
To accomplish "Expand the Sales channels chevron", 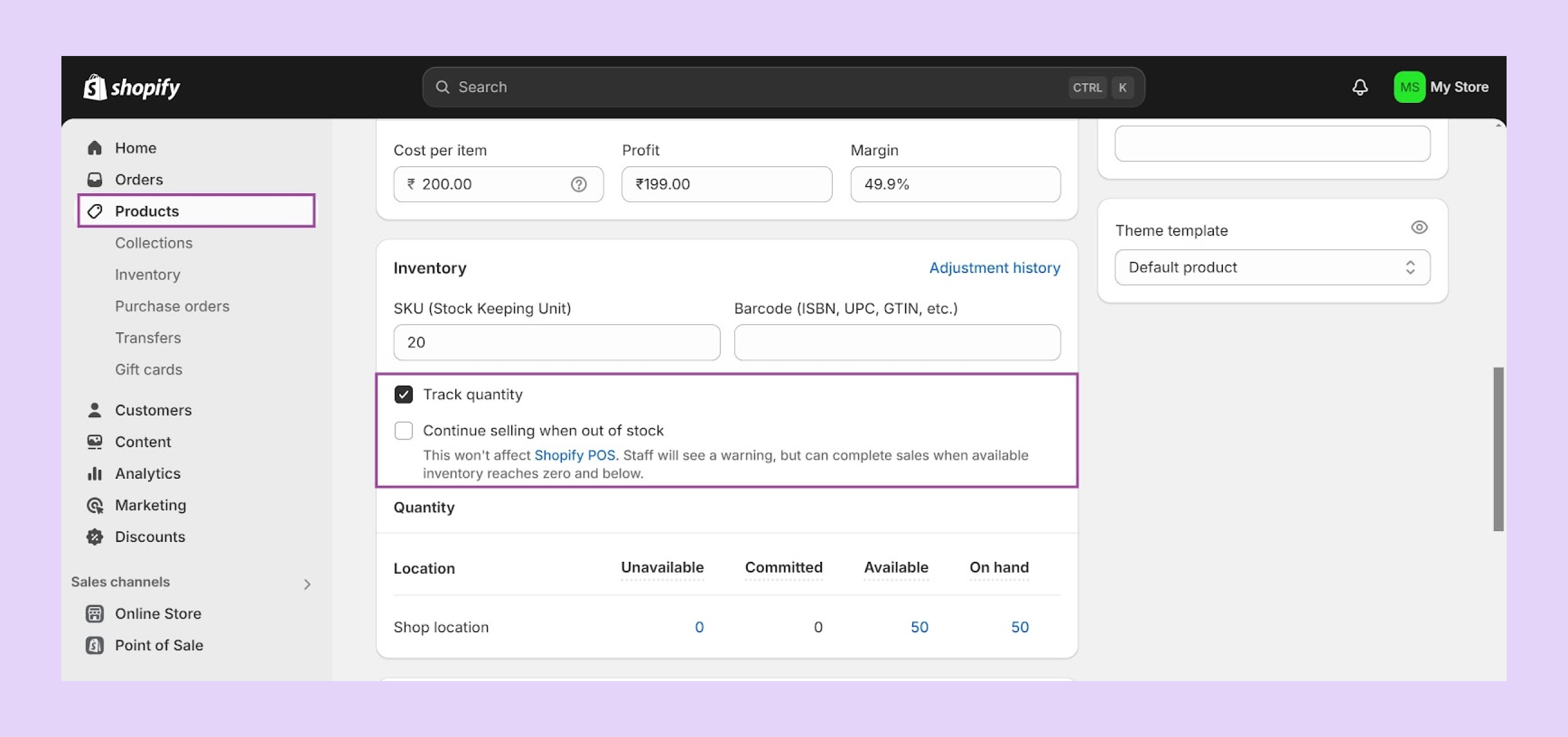I will point(306,584).
